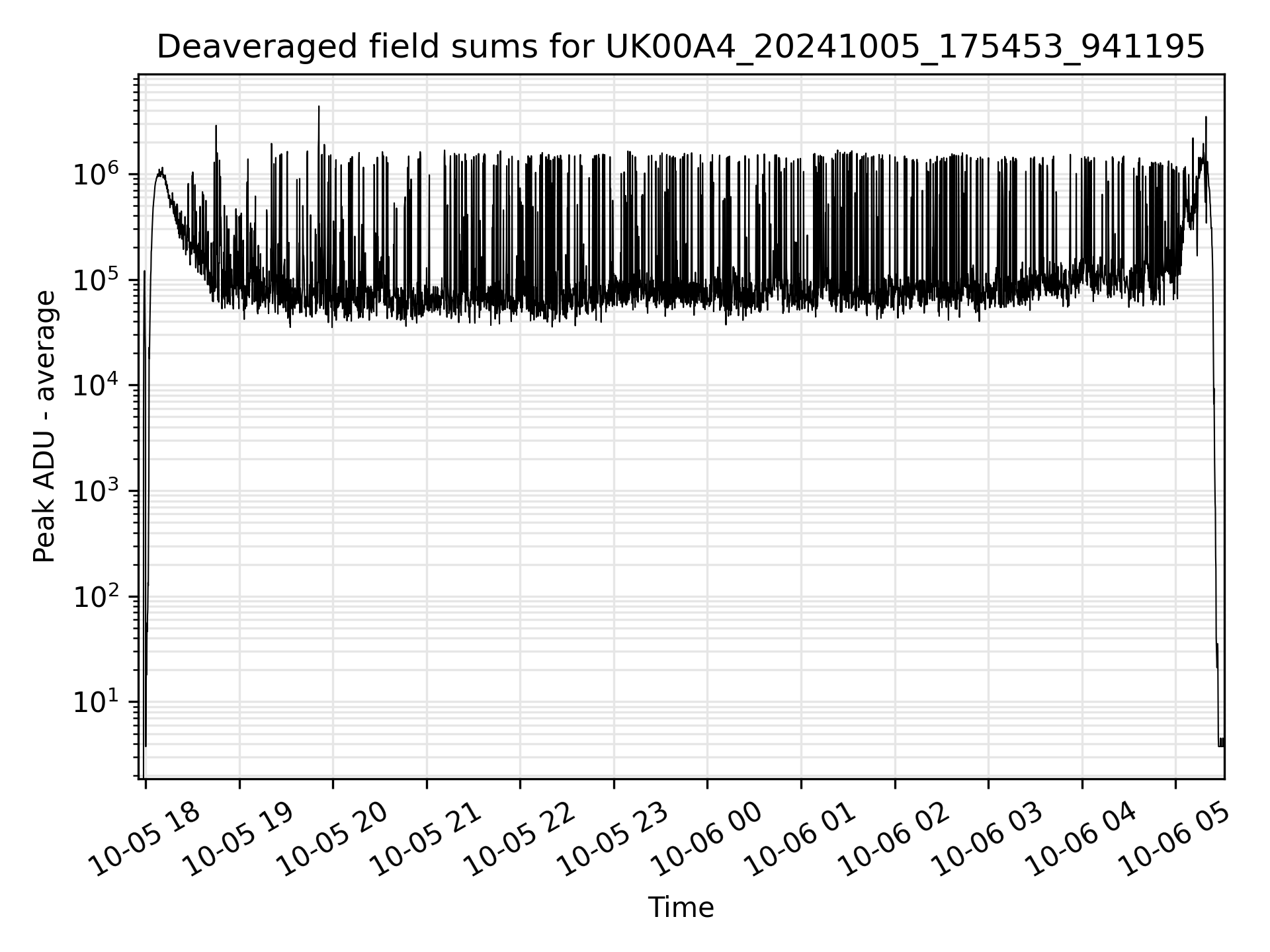Screen dimensions: 1270x952
Task: Click the x-axis label 'Time'
Action: click(x=681, y=908)
